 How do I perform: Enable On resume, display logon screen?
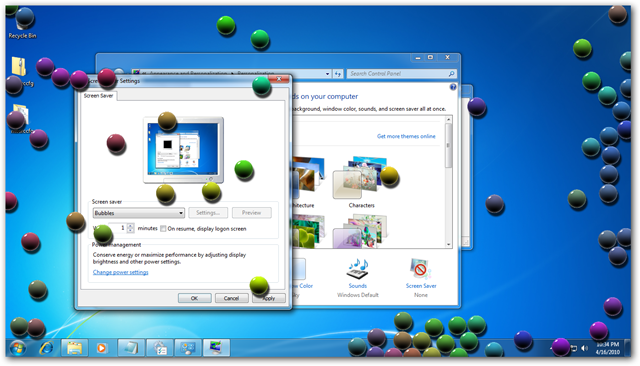(163, 228)
